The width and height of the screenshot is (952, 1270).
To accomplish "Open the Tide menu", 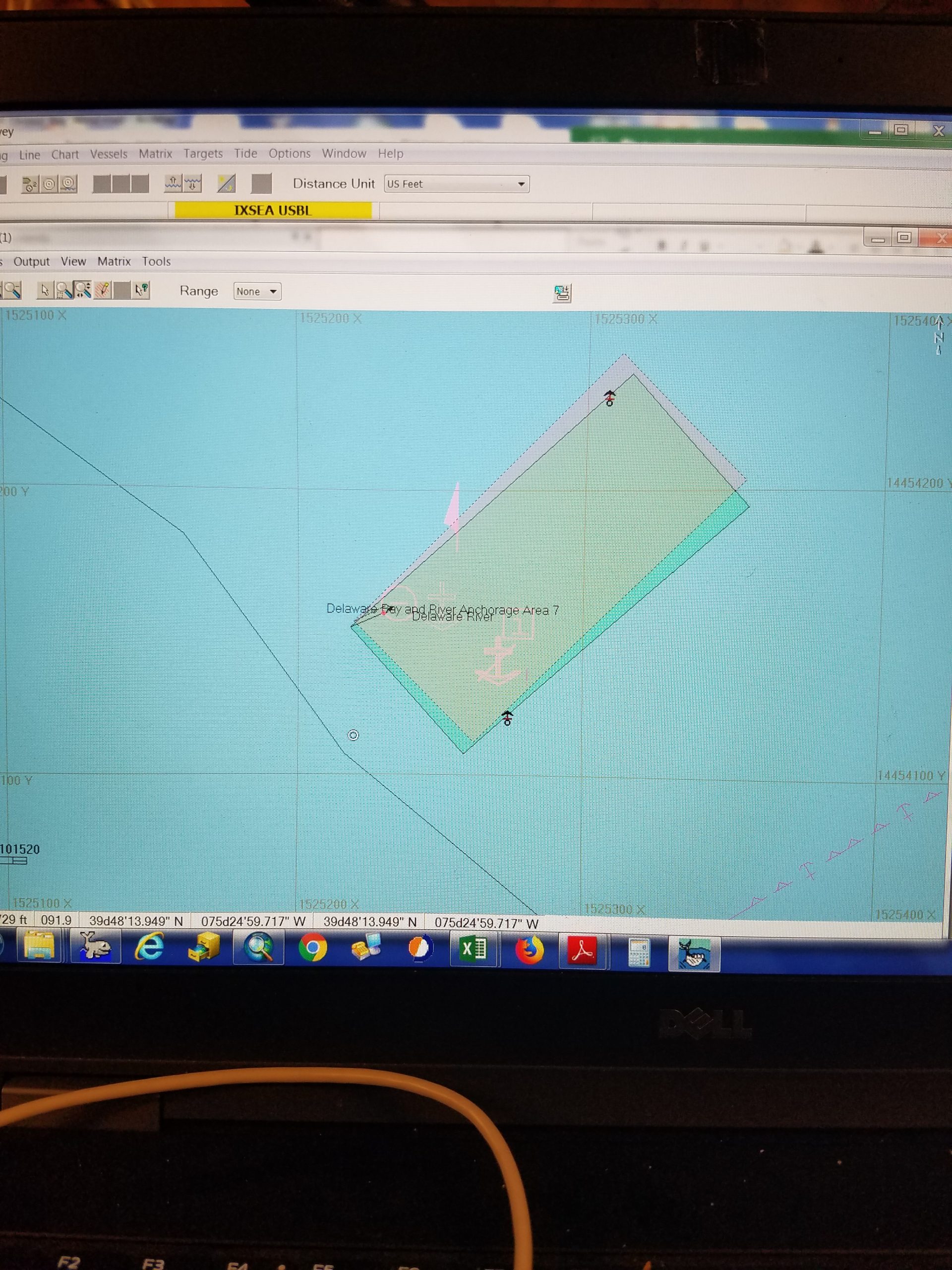I will click(x=245, y=153).
